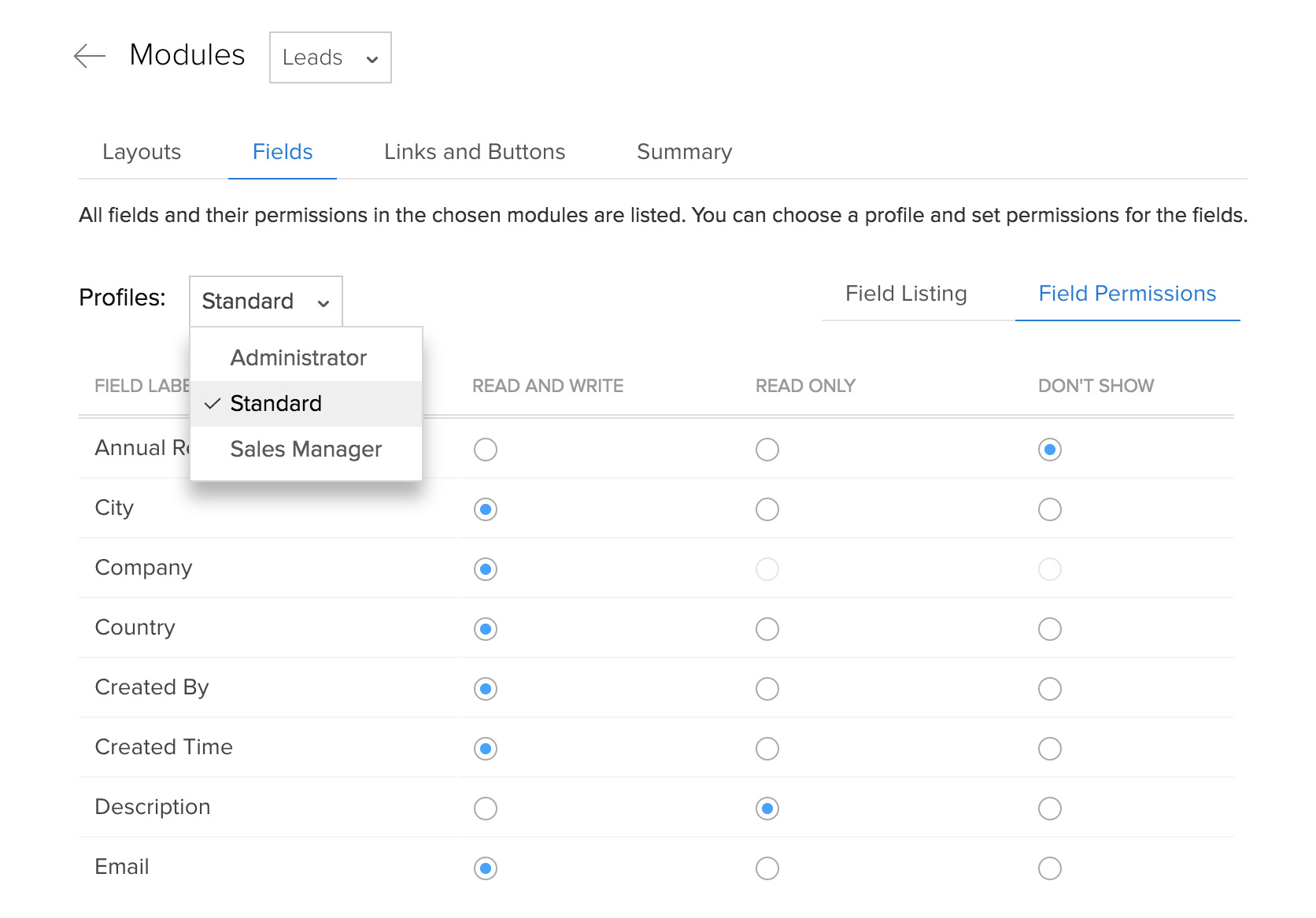The height and width of the screenshot is (918, 1316).
Task: Choose Administrator from the profile list
Action: [298, 358]
